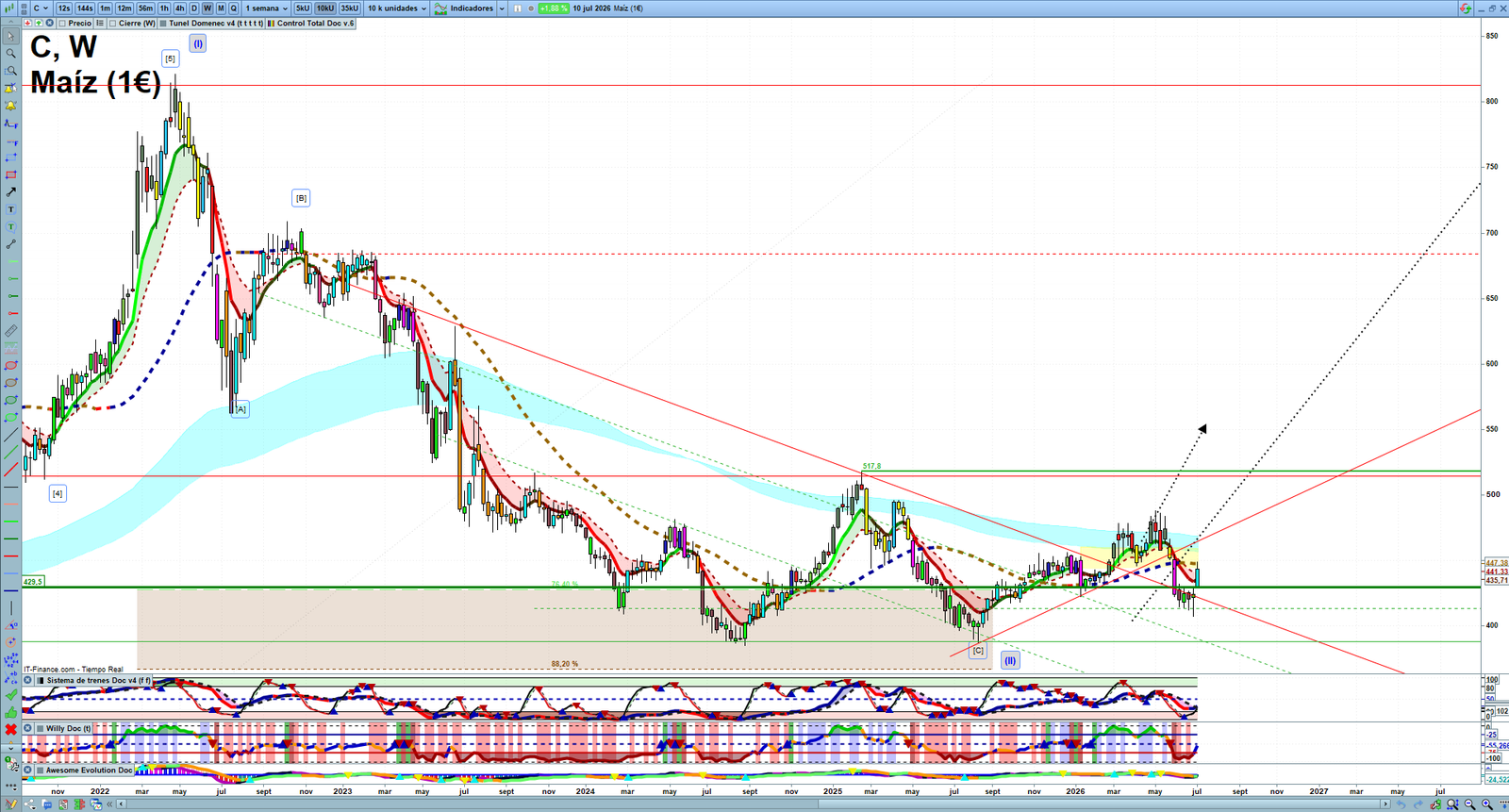Click the share chart icon
The width and height of the screenshot is (1509, 812).
pos(29,804)
